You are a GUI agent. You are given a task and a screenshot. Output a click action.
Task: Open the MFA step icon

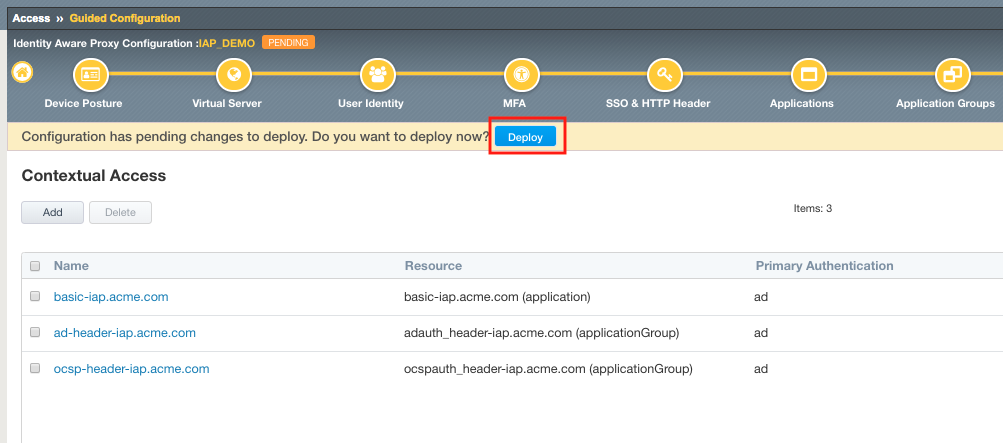522,75
